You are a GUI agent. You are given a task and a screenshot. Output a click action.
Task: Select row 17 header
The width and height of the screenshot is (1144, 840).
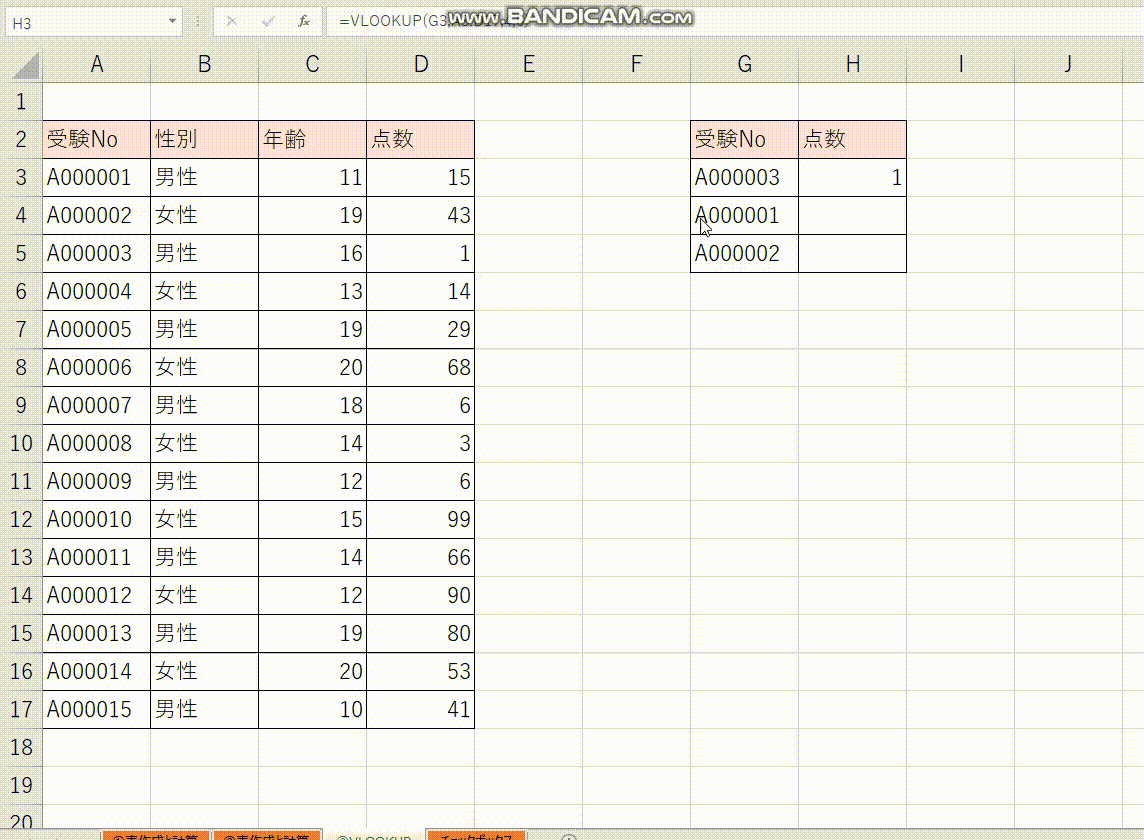[x=21, y=710]
